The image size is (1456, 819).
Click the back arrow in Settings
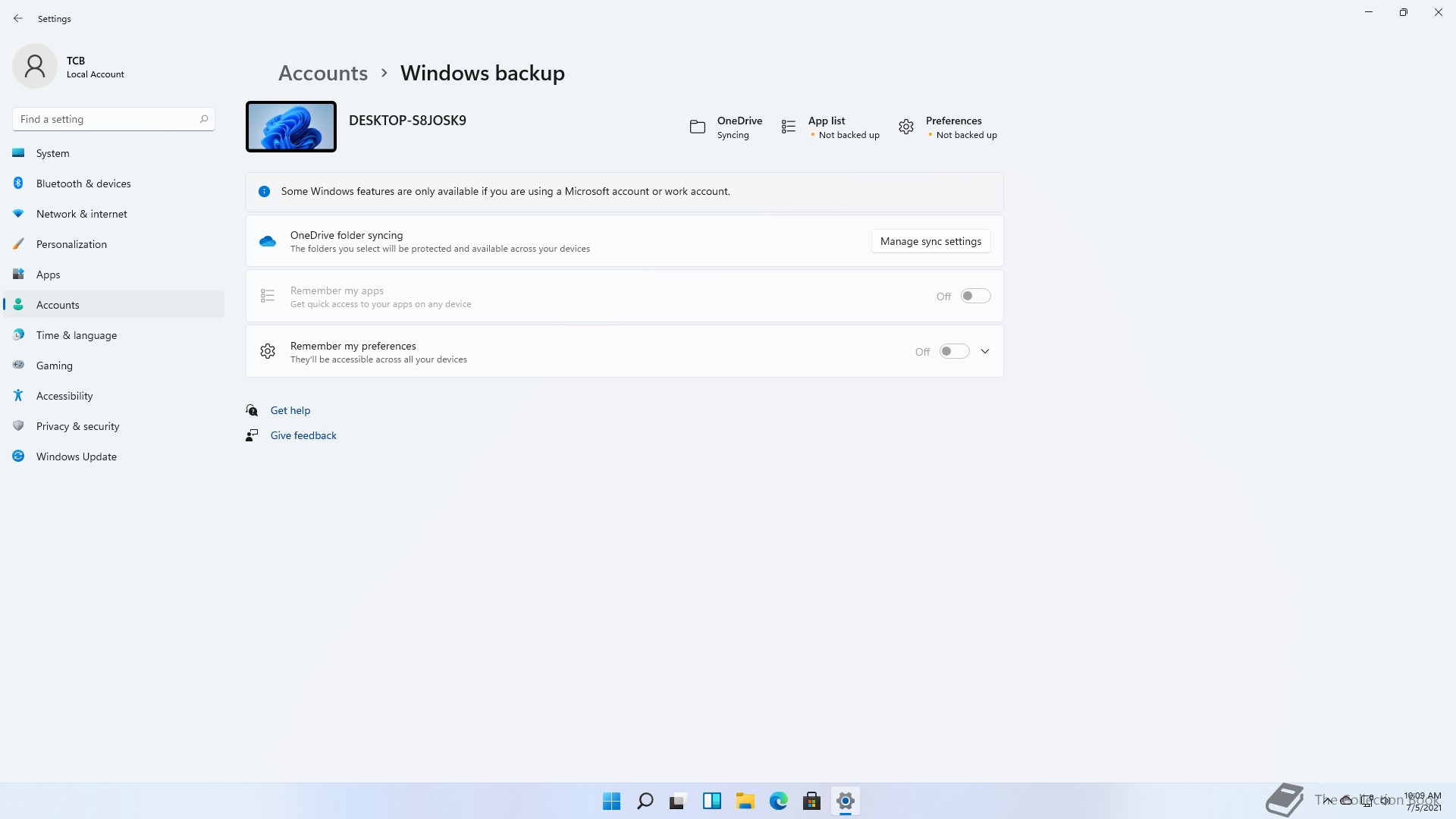[18, 18]
